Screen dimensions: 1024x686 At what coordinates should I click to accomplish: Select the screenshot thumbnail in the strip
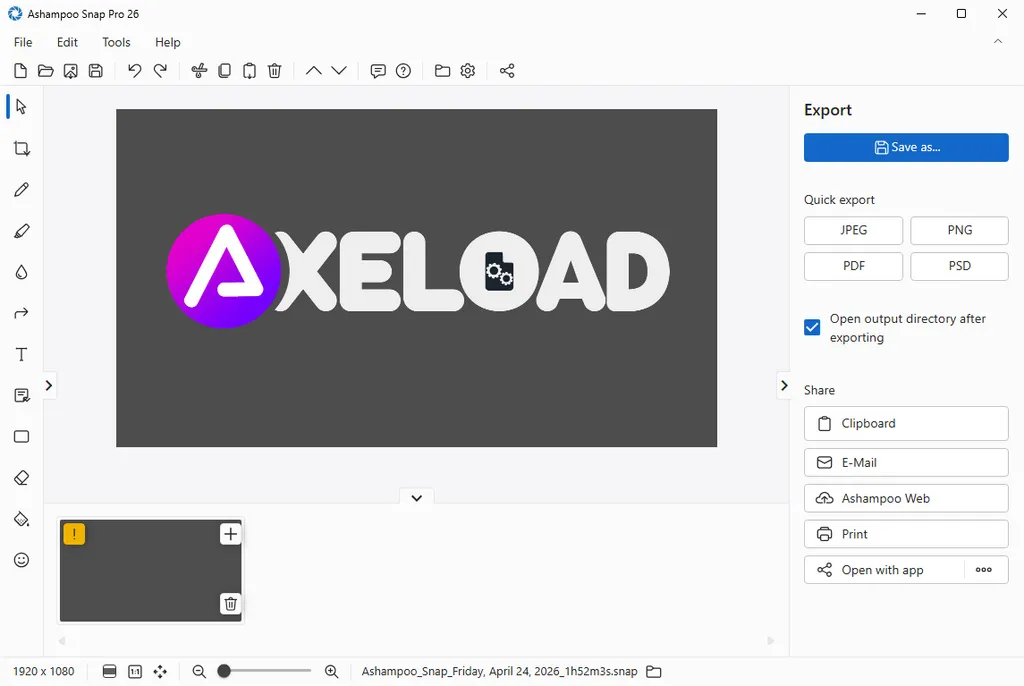point(151,570)
